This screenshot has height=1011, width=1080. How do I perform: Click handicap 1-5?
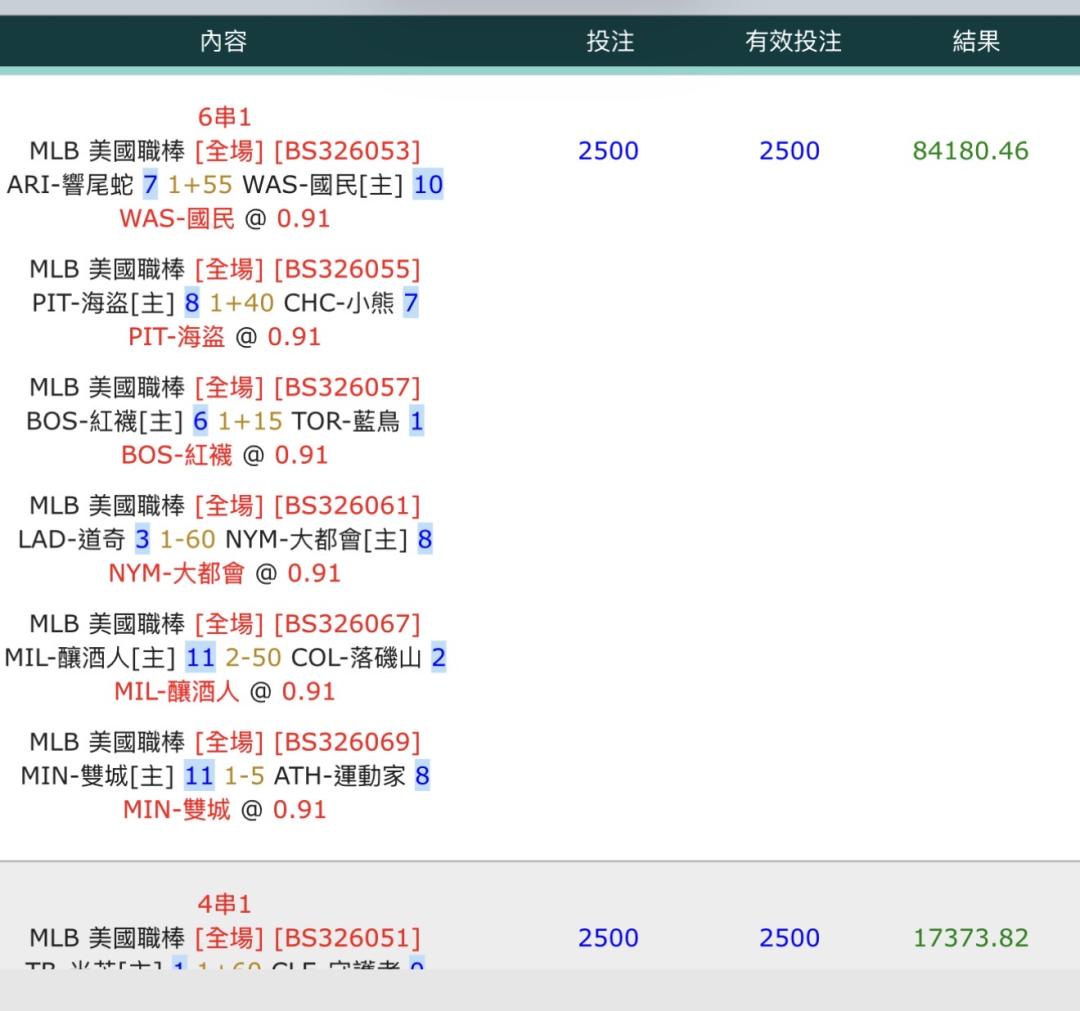(245, 776)
